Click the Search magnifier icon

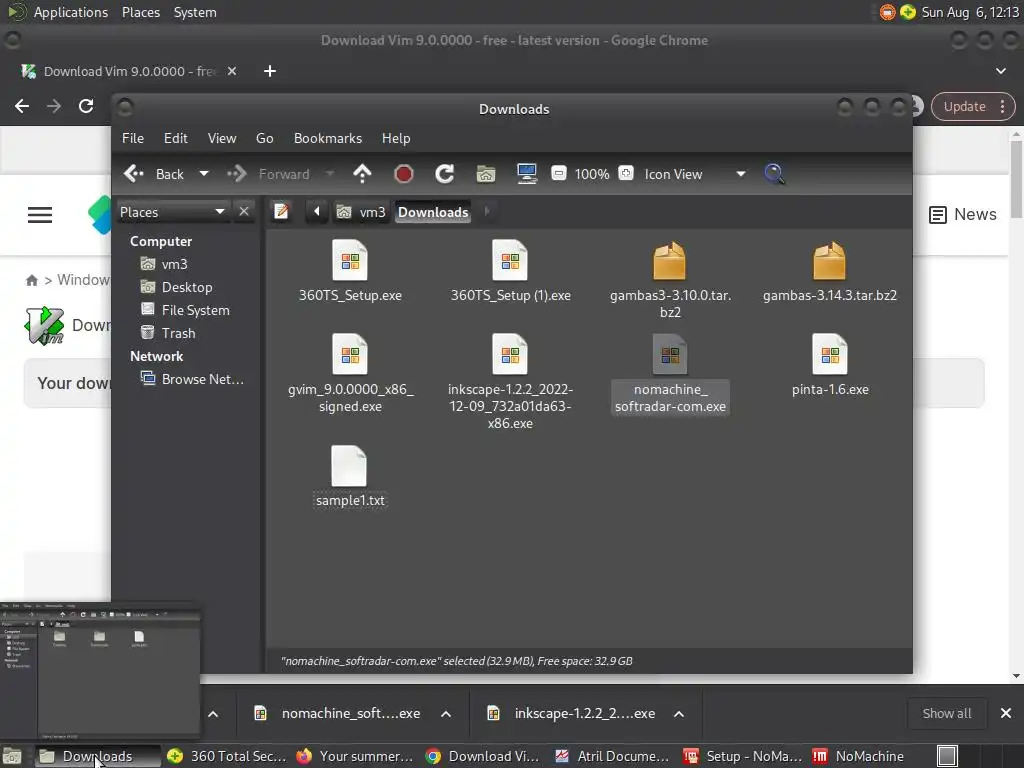(x=774, y=174)
